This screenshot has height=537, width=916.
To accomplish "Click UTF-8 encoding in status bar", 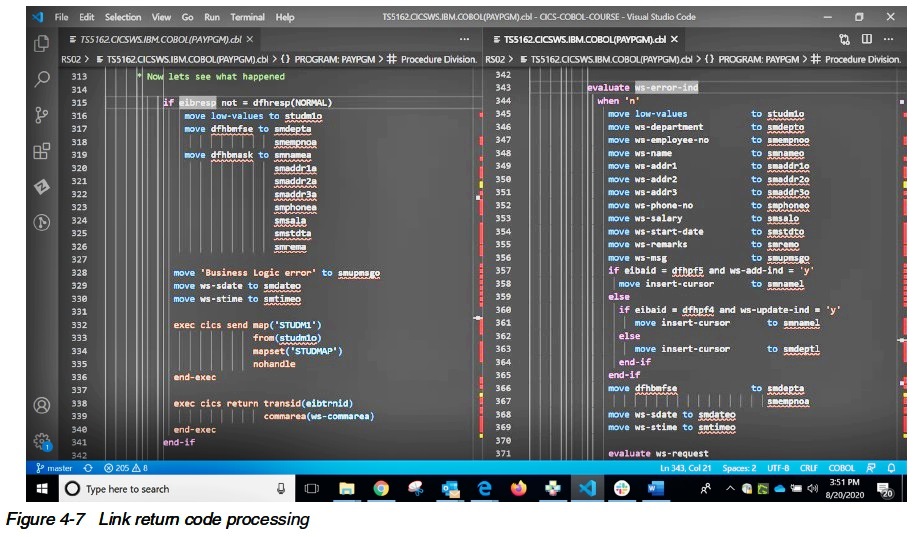I will [x=776, y=468].
